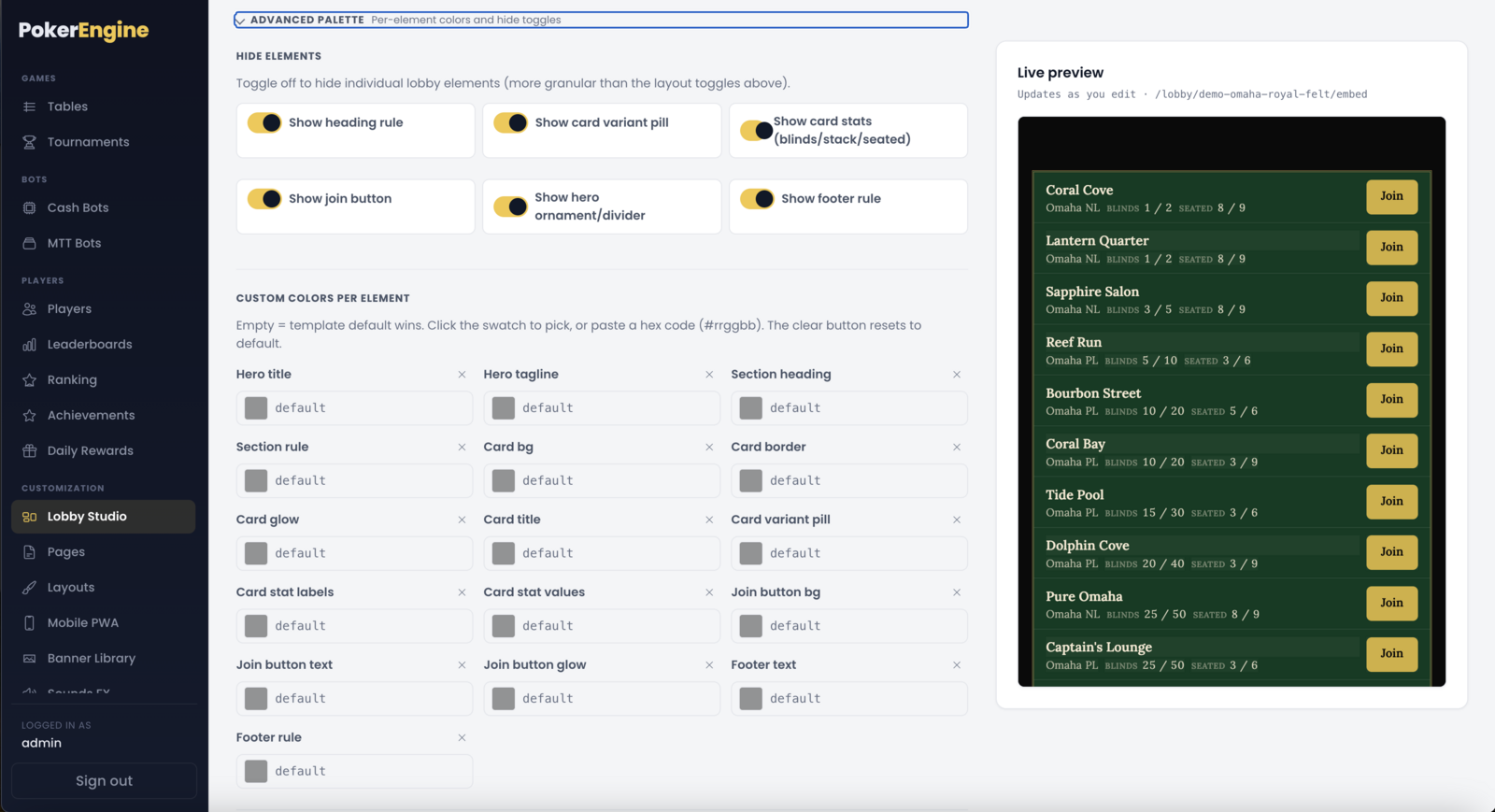Image resolution: width=1495 pixels, height=812 pixels.
Task: Join the Tide Pool table
Action: point(1391,502)
